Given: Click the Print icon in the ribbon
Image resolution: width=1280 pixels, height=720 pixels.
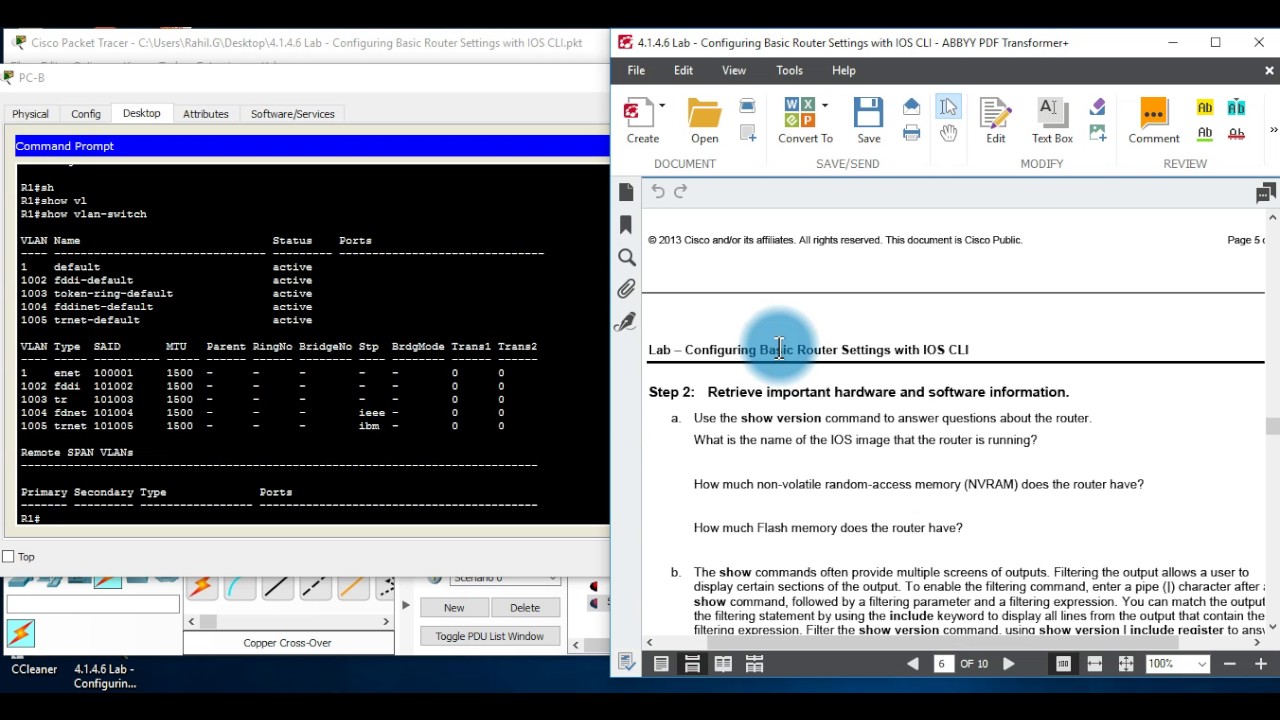Looking at the screenshot, I should point(911,133).
